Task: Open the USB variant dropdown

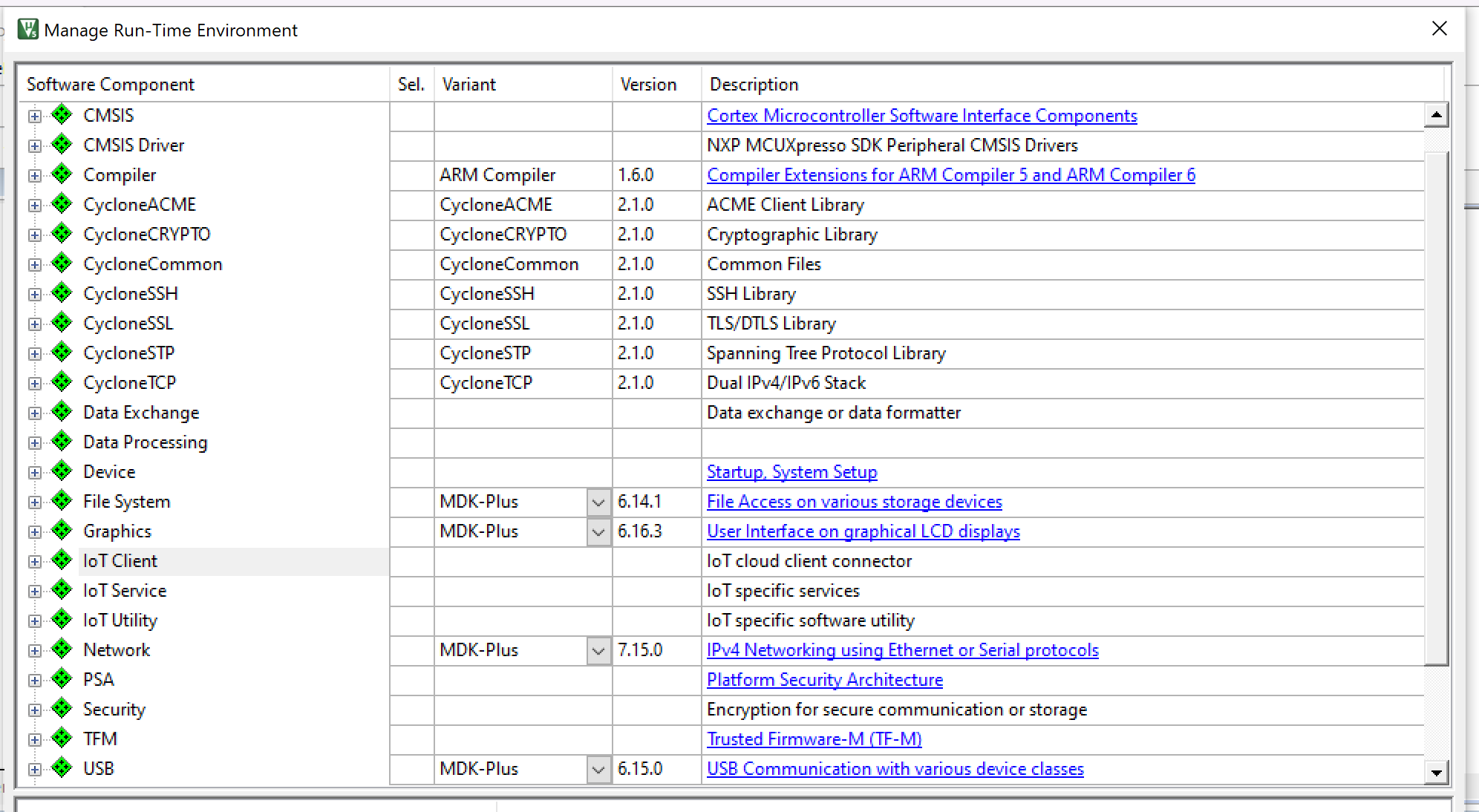Action: pos(598,769)
